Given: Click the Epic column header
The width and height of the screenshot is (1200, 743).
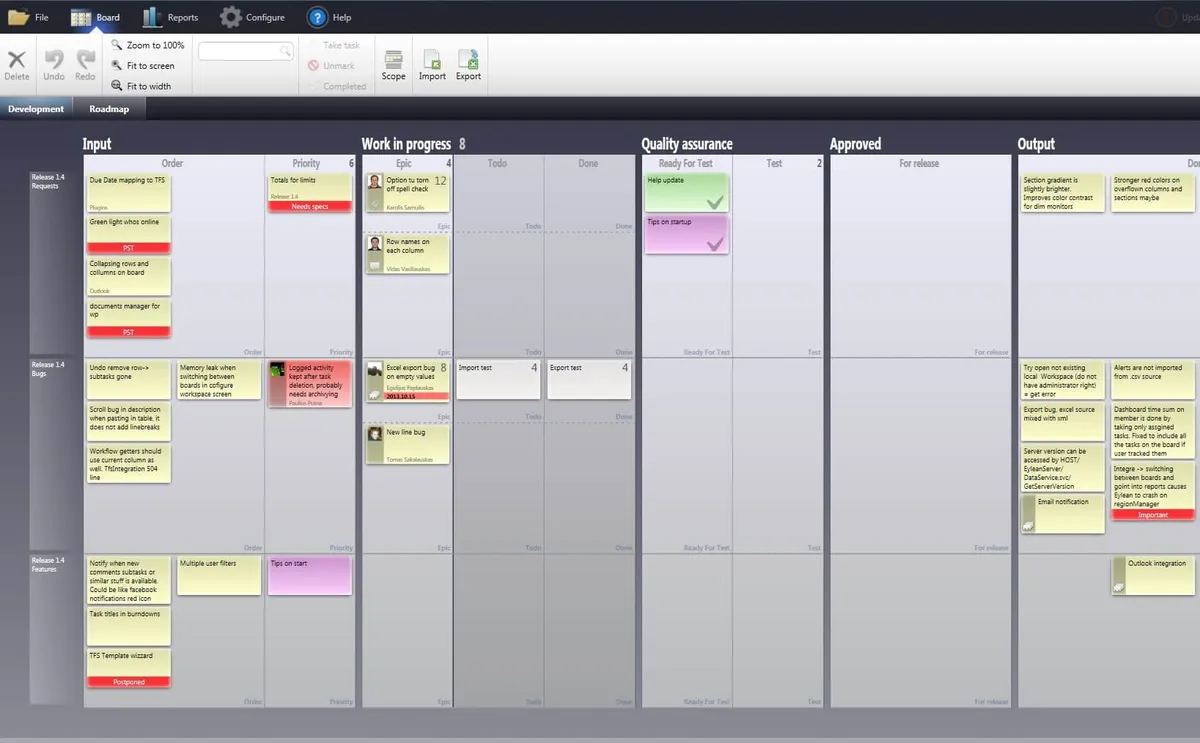Looking at the screenshot, I should [x=404, y=163].
